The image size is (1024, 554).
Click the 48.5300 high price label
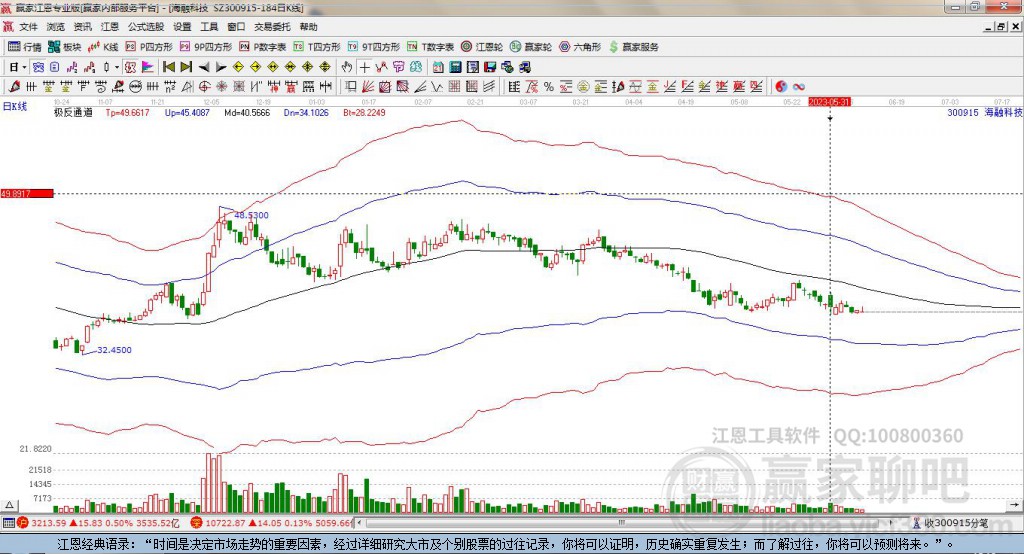point(251,215)
